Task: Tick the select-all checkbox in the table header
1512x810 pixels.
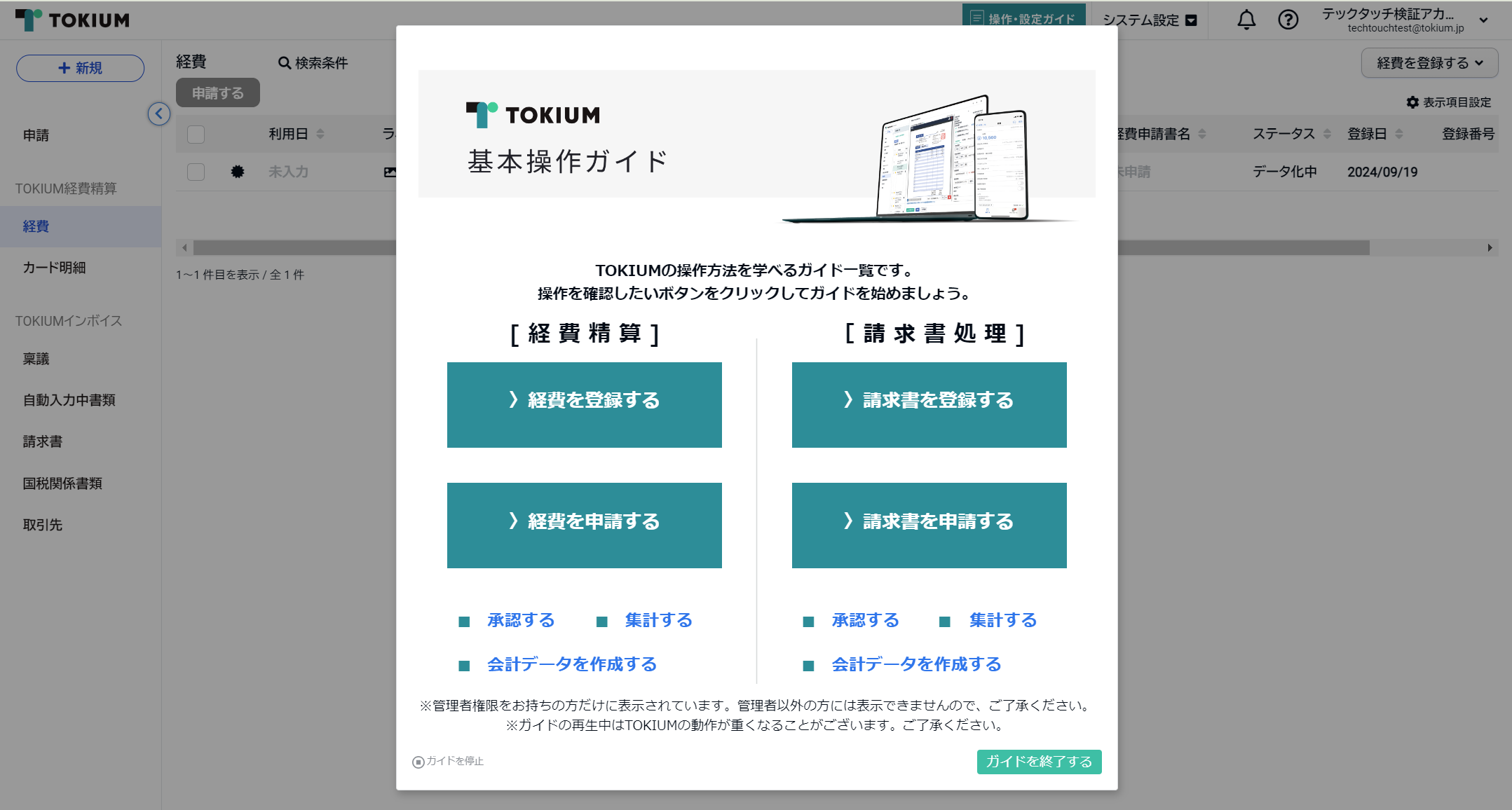Action: pyautogui.click(x=196, y=134)
